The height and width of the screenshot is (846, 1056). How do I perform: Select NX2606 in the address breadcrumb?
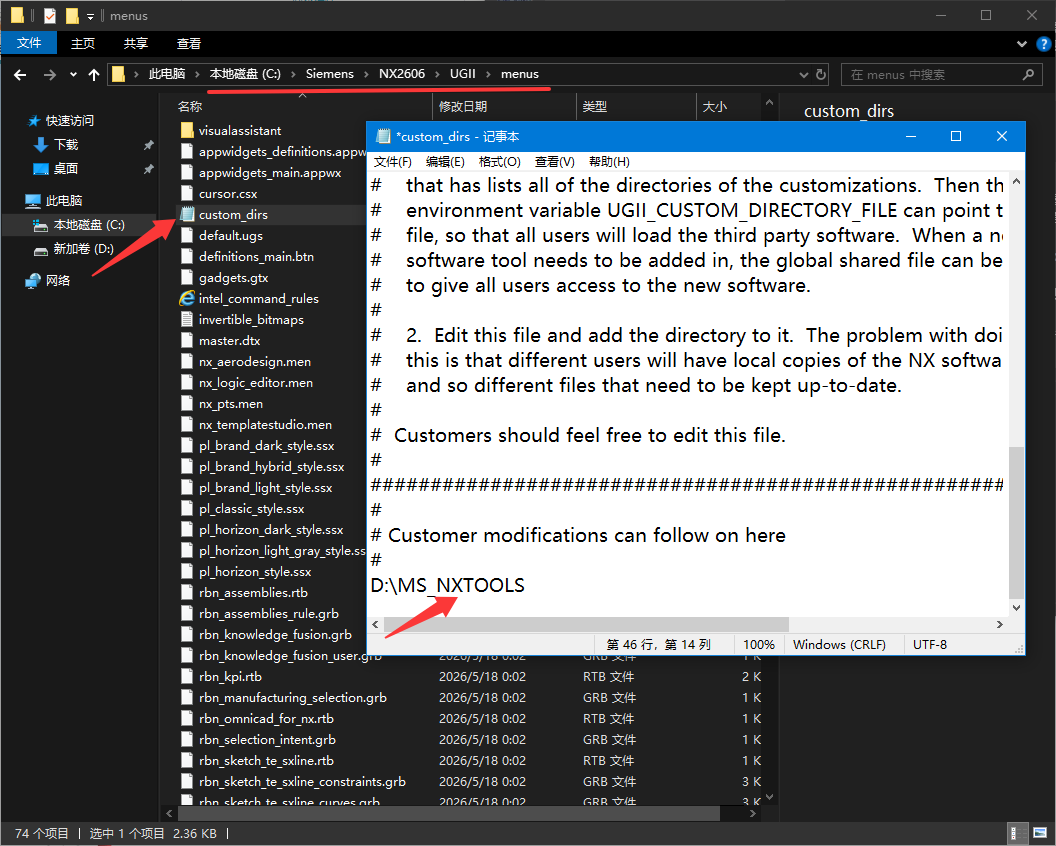[402, 74]
